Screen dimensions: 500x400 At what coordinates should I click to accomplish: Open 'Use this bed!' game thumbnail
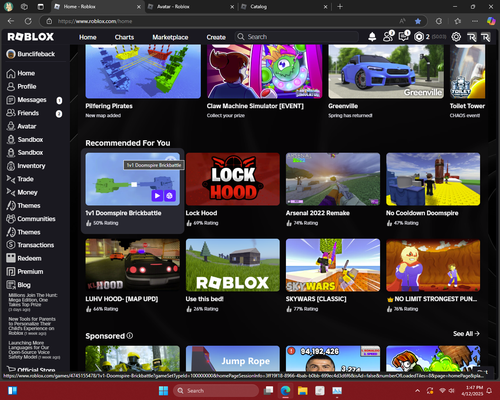coord(233,265)
